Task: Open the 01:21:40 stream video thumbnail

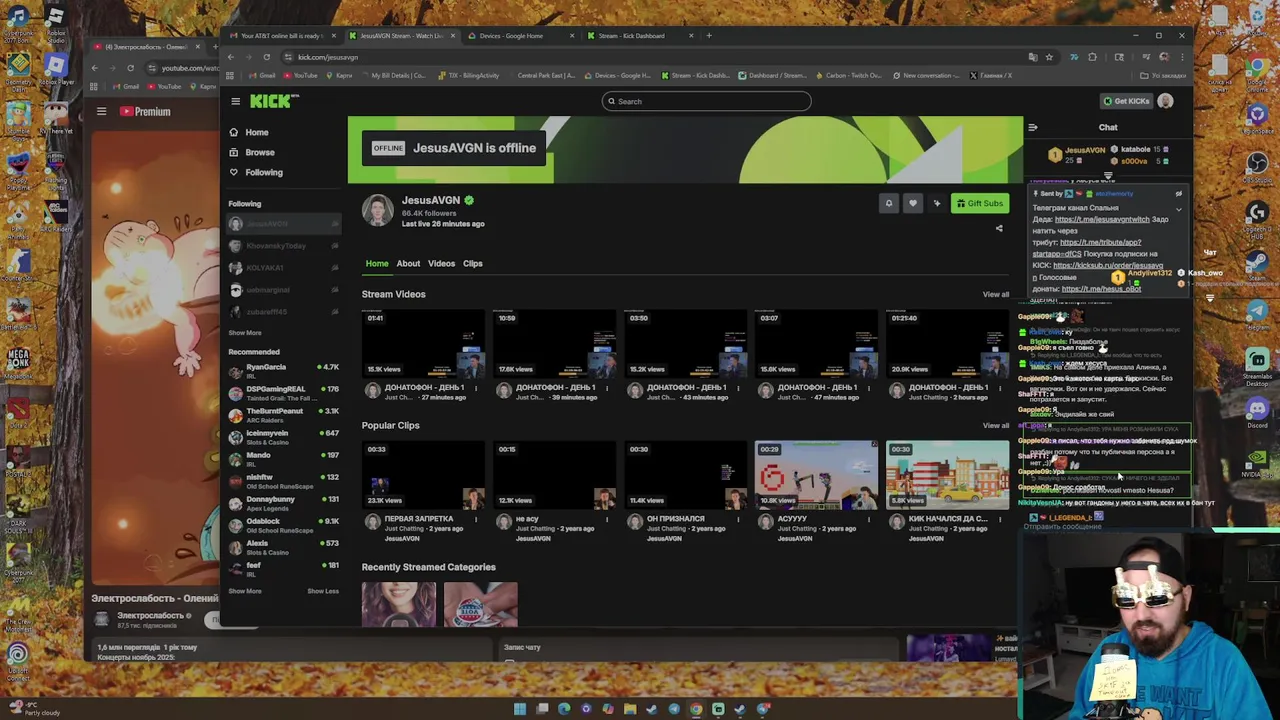Action: pyautogui.click(x=947, y=344)
